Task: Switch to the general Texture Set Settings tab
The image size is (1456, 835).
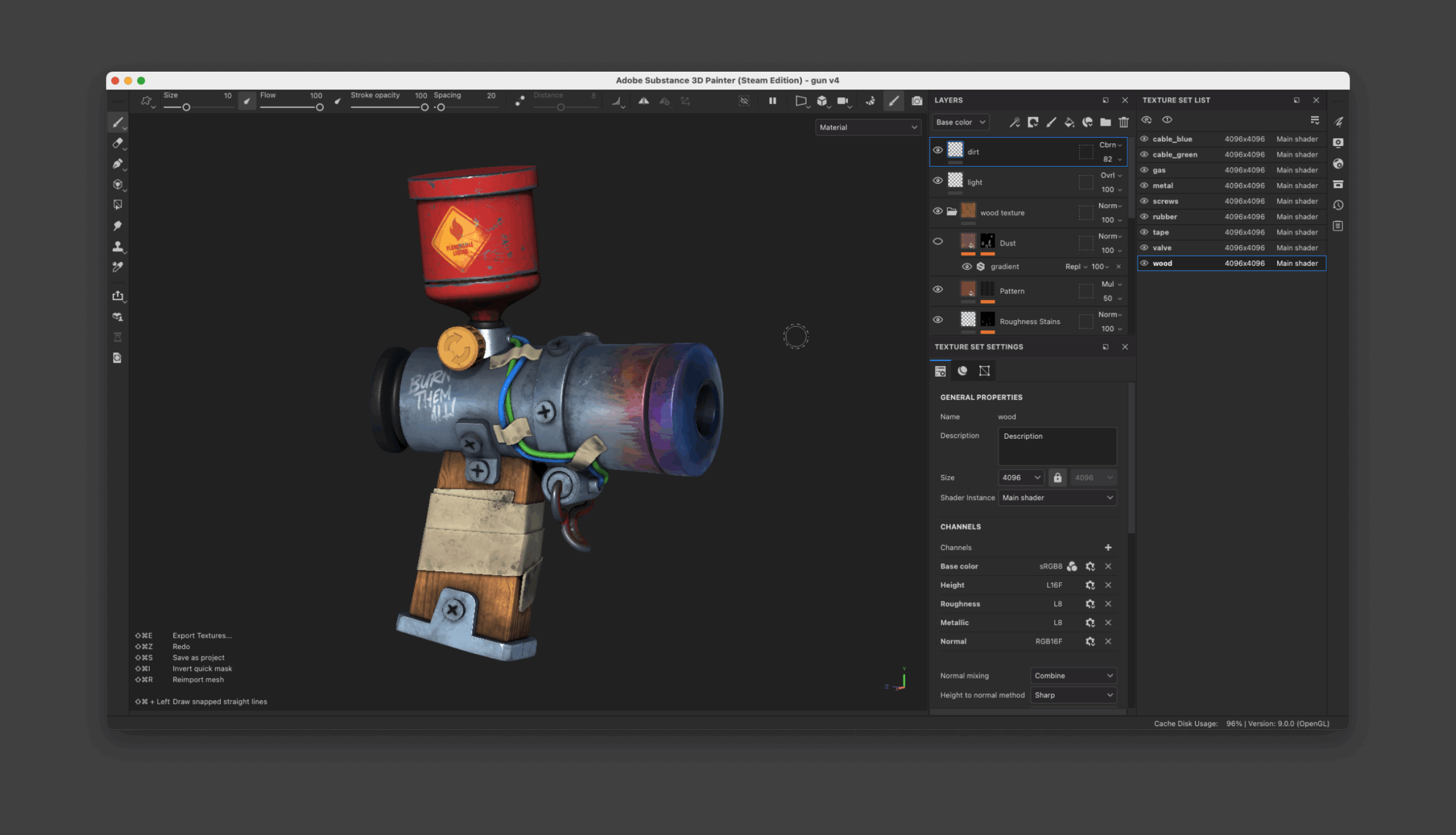Action: [x=940, y=371]
